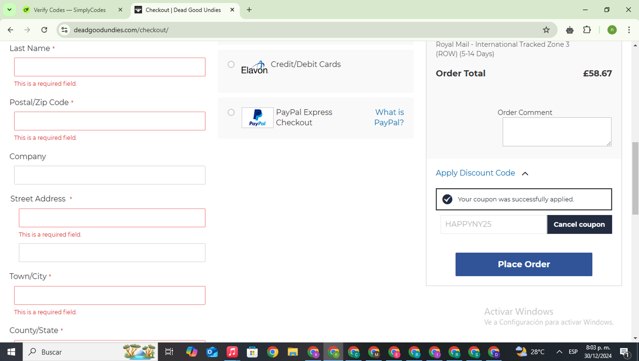The image size is (639, 361).
Task: Click the Elavon logo
Action: coord(254,68)
